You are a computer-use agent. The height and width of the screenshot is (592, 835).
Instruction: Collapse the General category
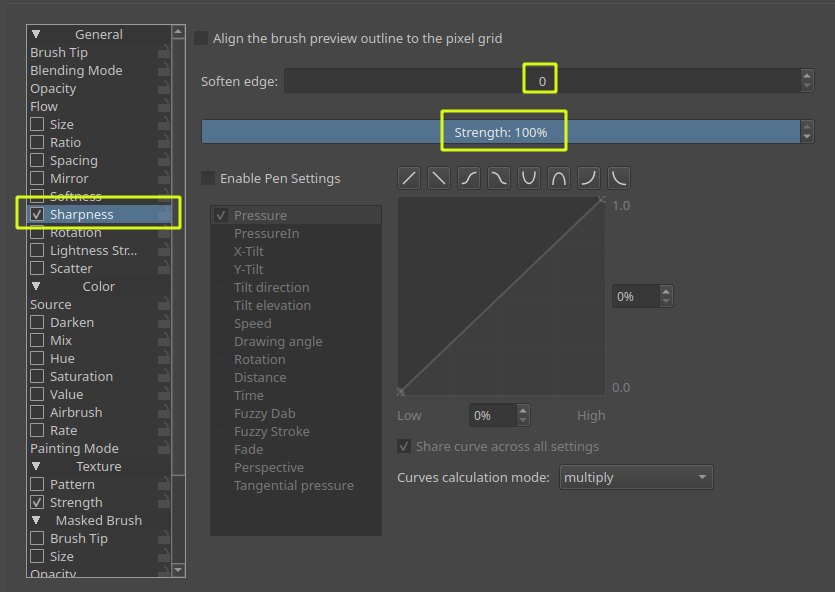36,34
